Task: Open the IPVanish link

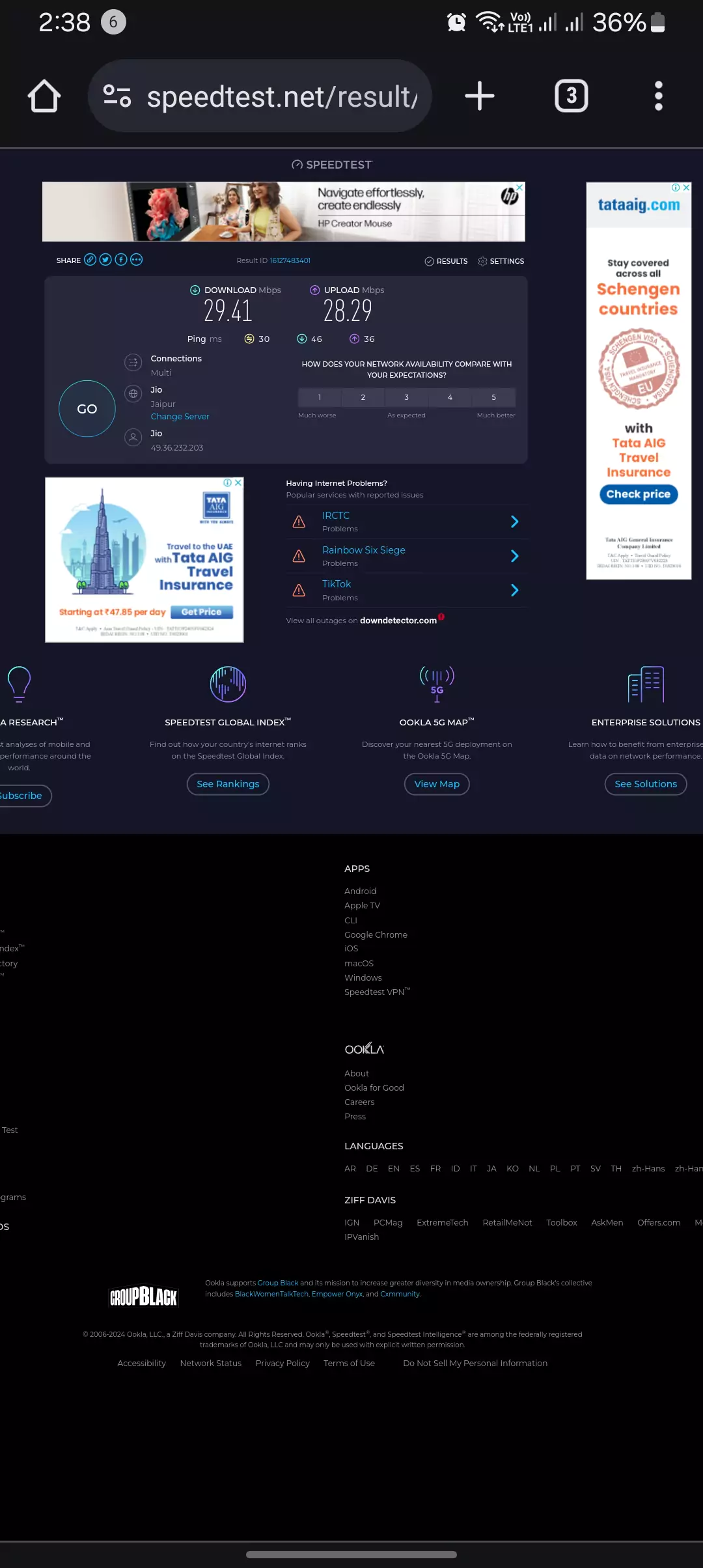Action: coord(361,1237)
